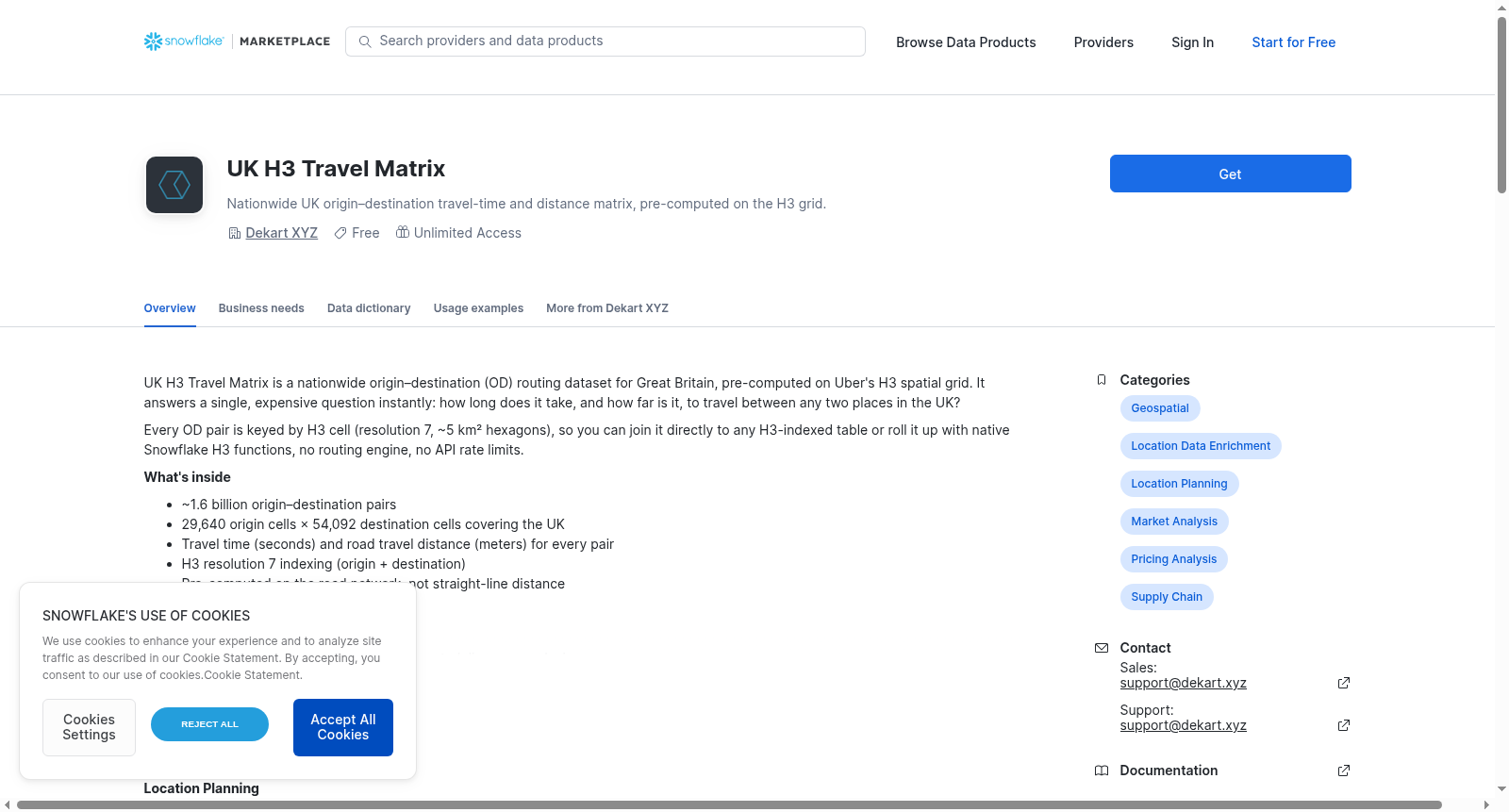
Task: Click the UK H3 Travel Matrix product logo
Action: [x=174, y=185]
